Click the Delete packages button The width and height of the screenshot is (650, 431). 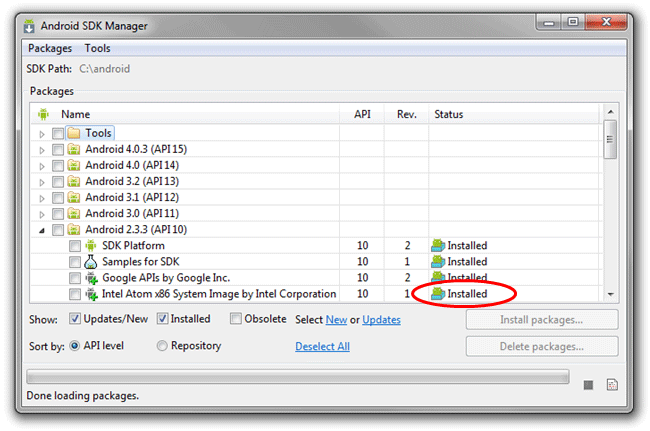pos(542,346)
